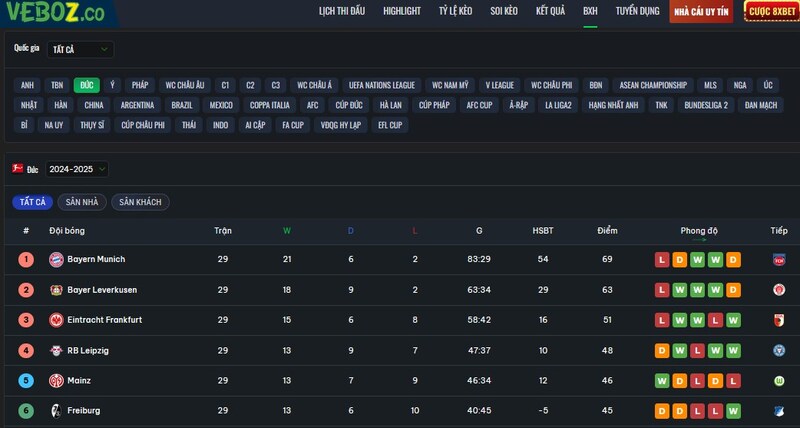
Task: Open the LỊCH THI ĐẤU menu
Action: click(342, 11)
